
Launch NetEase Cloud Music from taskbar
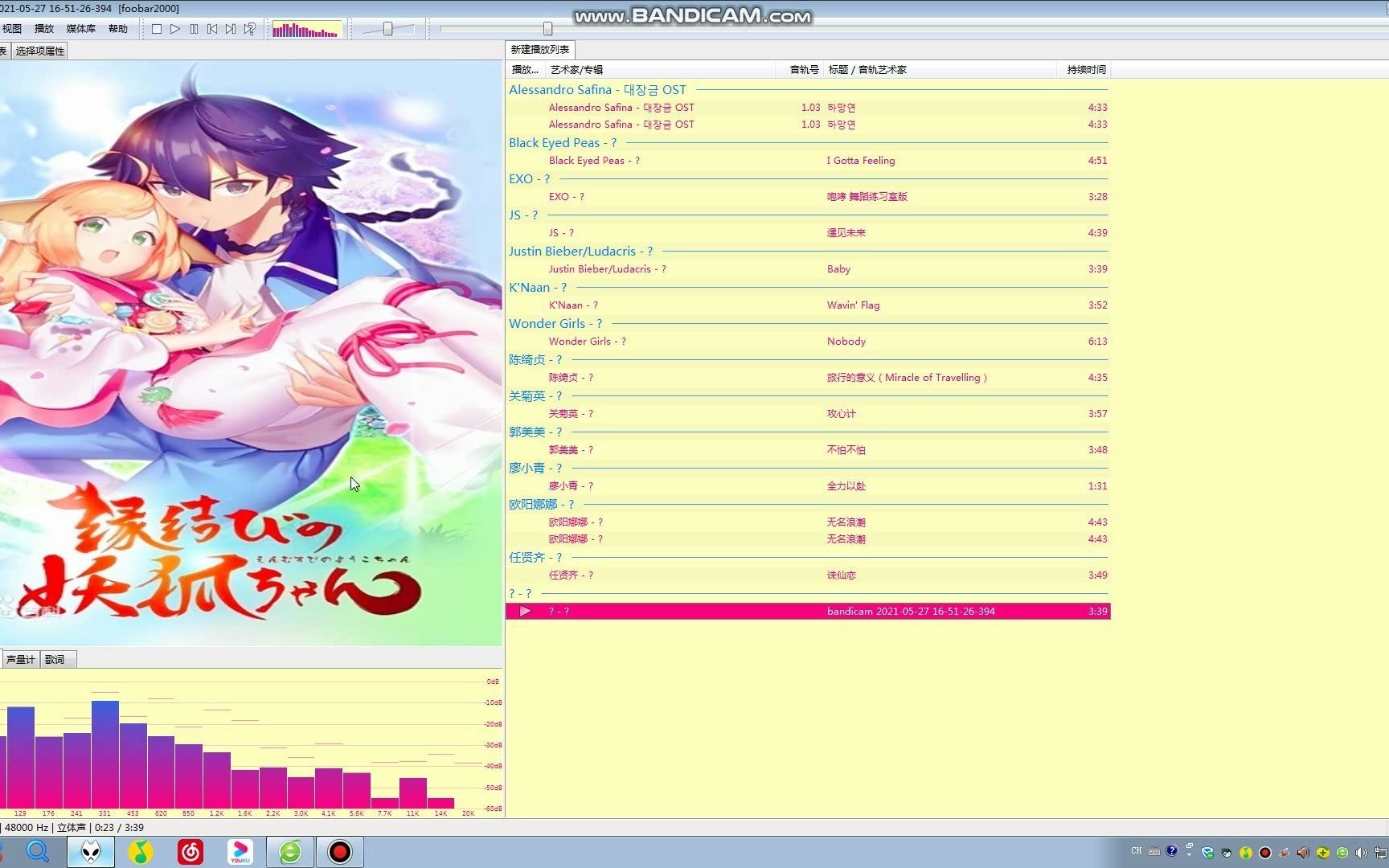191,852
